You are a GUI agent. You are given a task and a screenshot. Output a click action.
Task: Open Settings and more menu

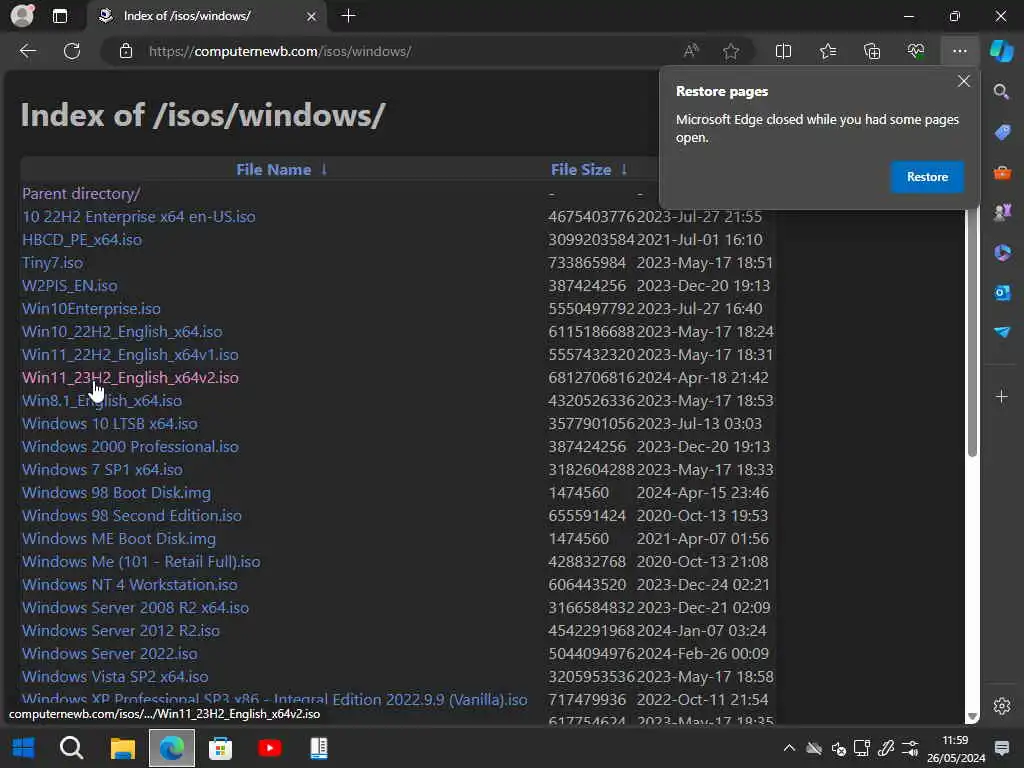click(959, 51)
